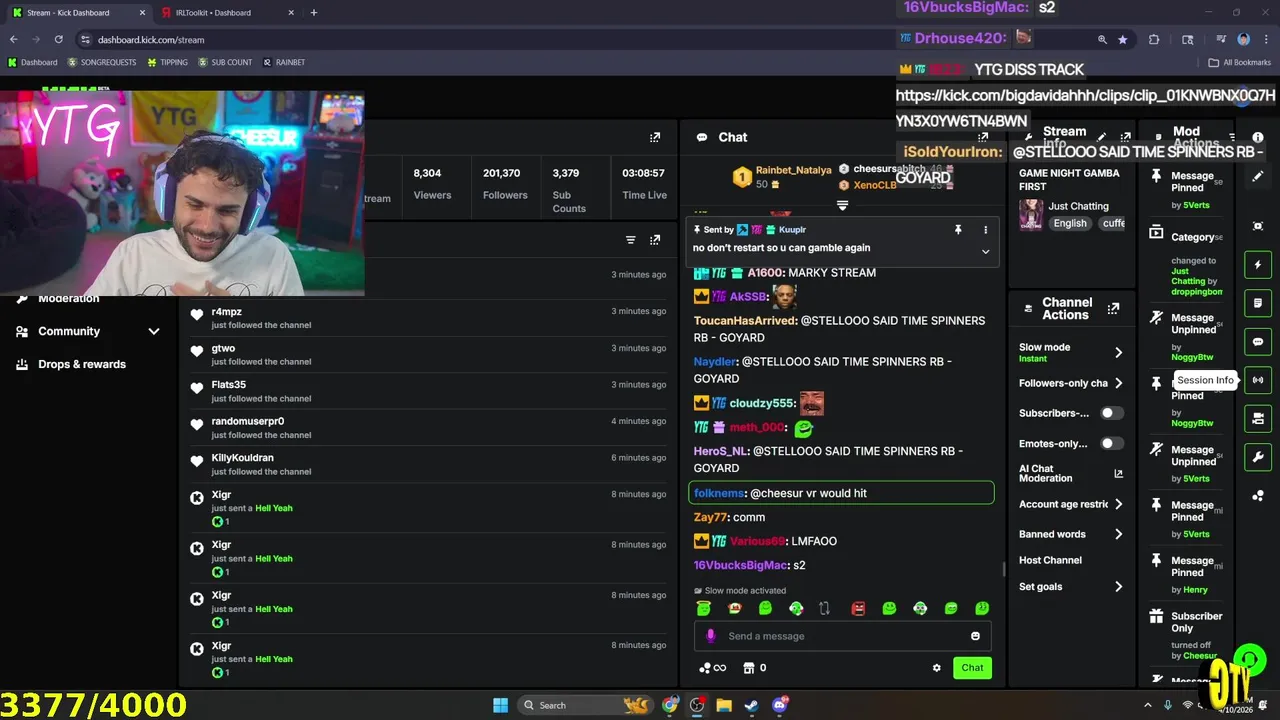The width and height of the screenshot is (1280, 720).
Task: Pop out the Stream Info panel
Action: 1125,137
